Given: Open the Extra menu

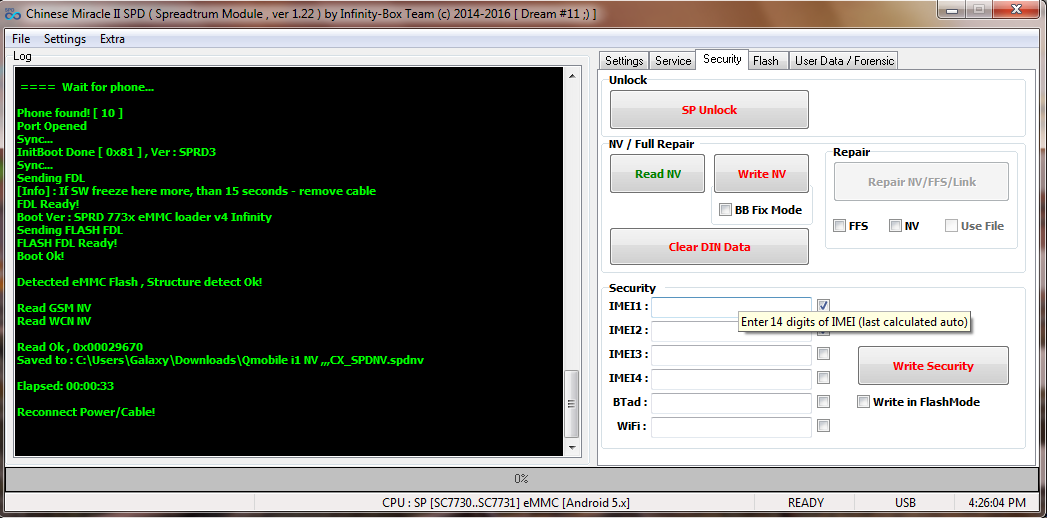Looking at the screenshot, I should [x=112, y=39].
